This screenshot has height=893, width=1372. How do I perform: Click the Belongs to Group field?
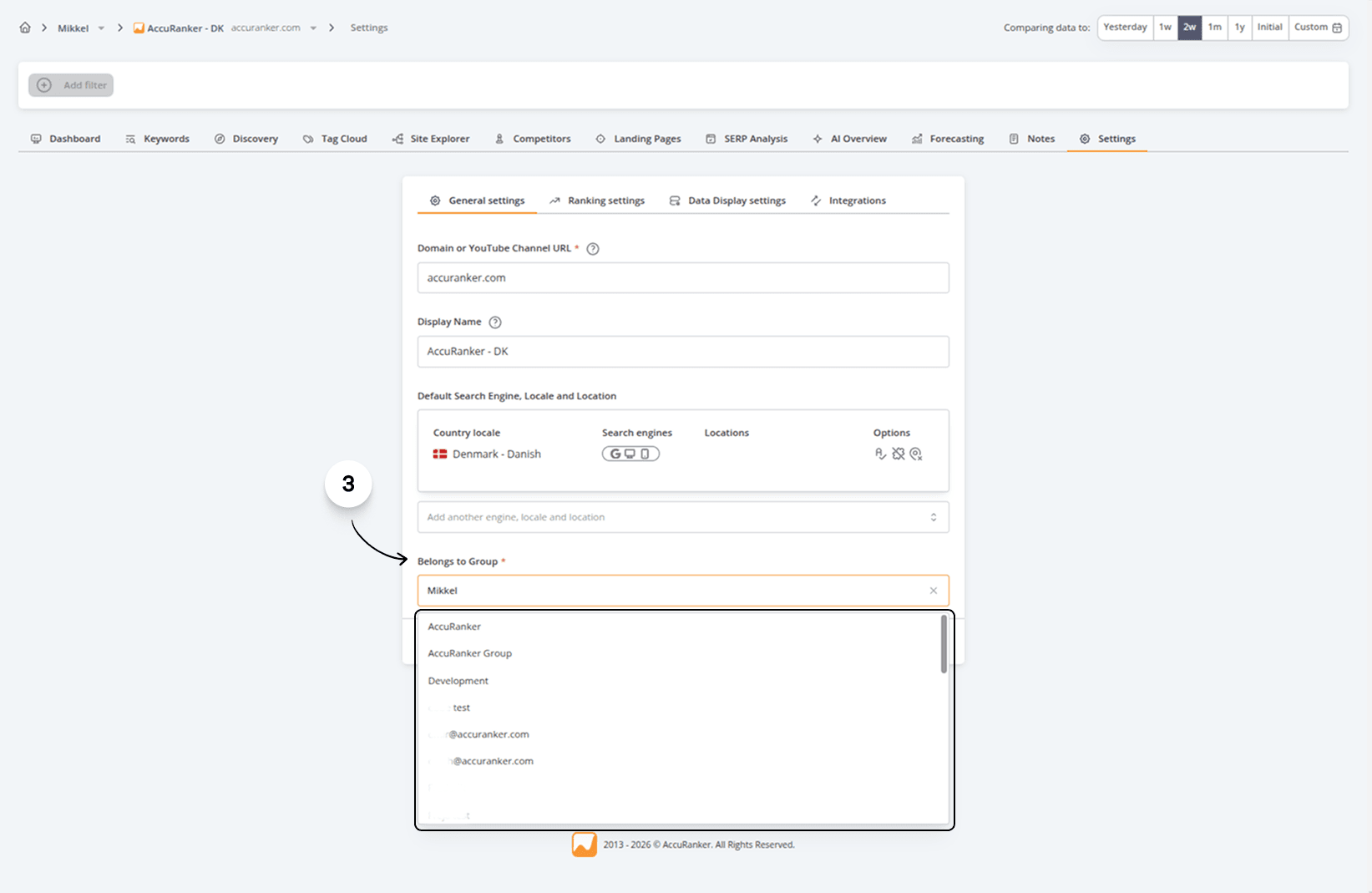tap(683, 591)
